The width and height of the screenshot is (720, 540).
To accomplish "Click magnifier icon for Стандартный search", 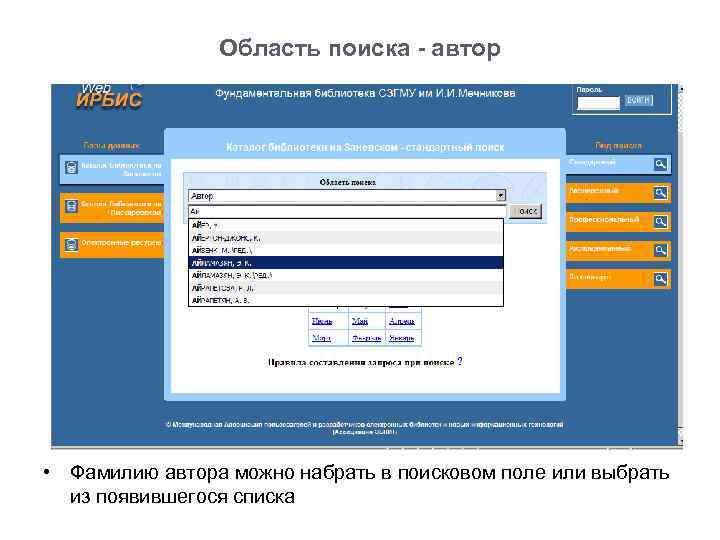I will click(660, 164).
